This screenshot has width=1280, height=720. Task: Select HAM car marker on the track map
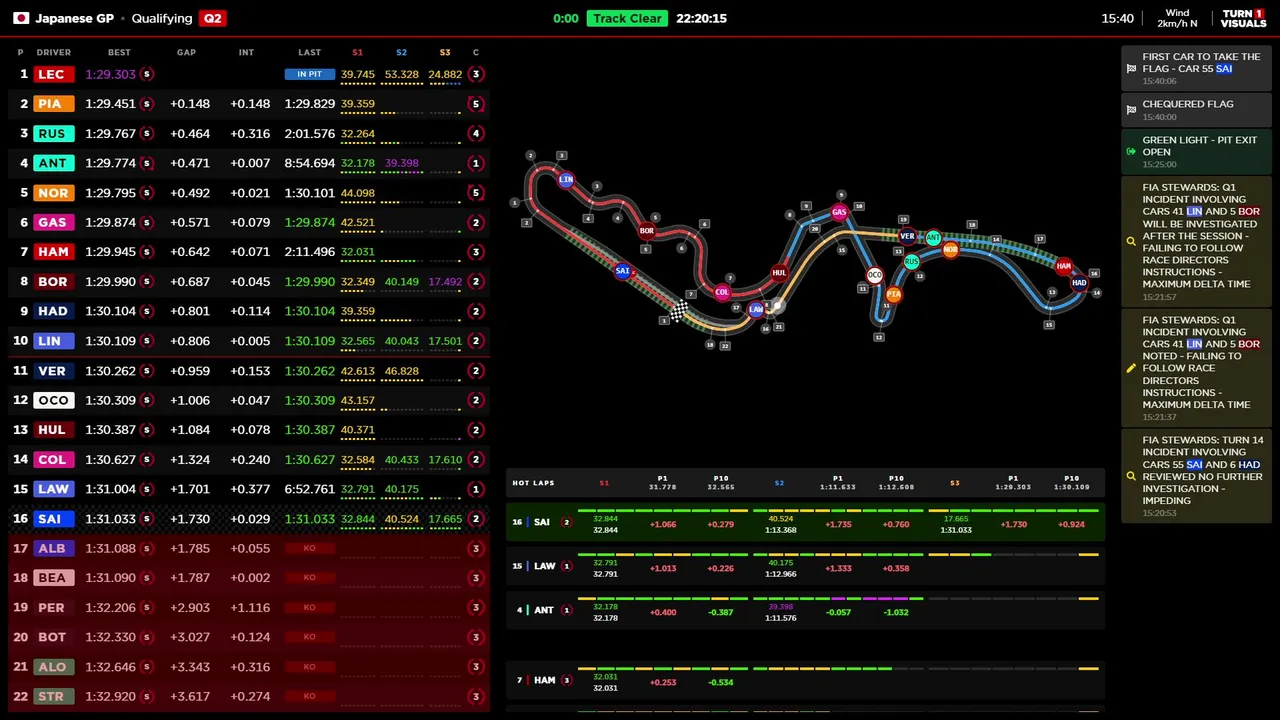[x=1064, y=266]
